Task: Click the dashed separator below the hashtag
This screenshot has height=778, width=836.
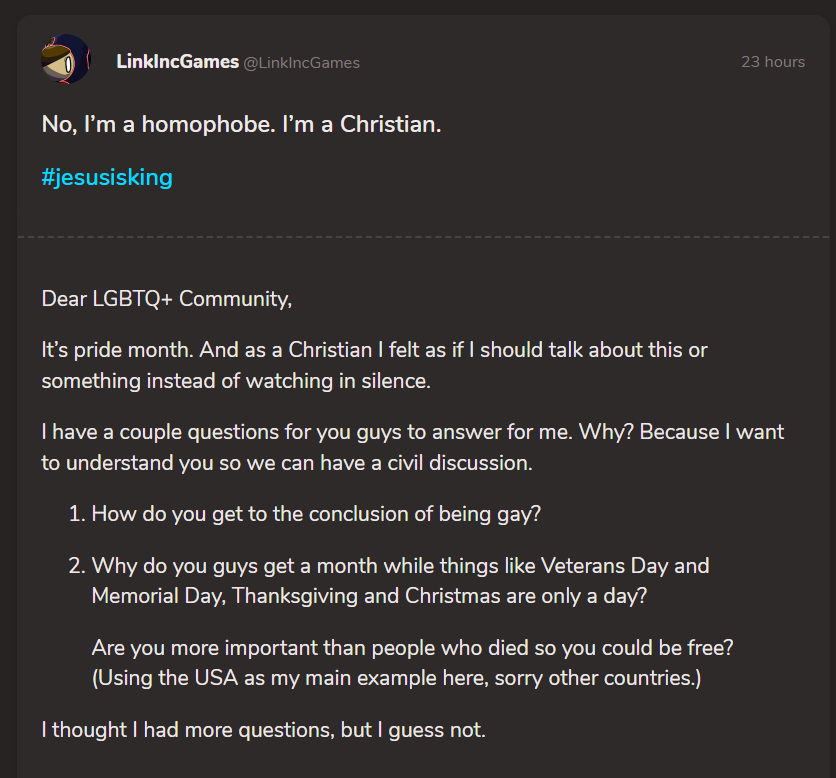Action: (x=423, y=237)
